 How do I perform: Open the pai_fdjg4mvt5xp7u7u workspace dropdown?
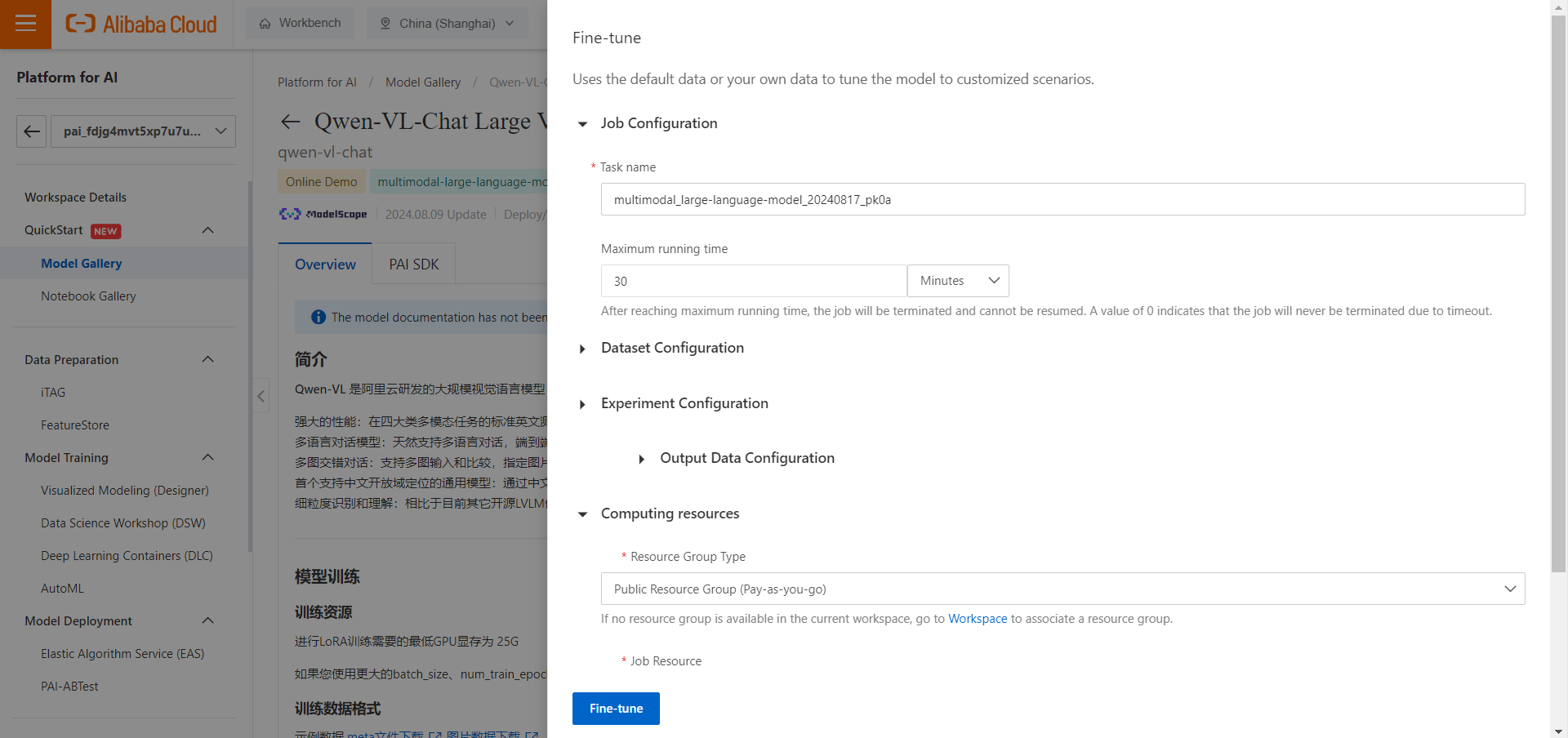144,131
